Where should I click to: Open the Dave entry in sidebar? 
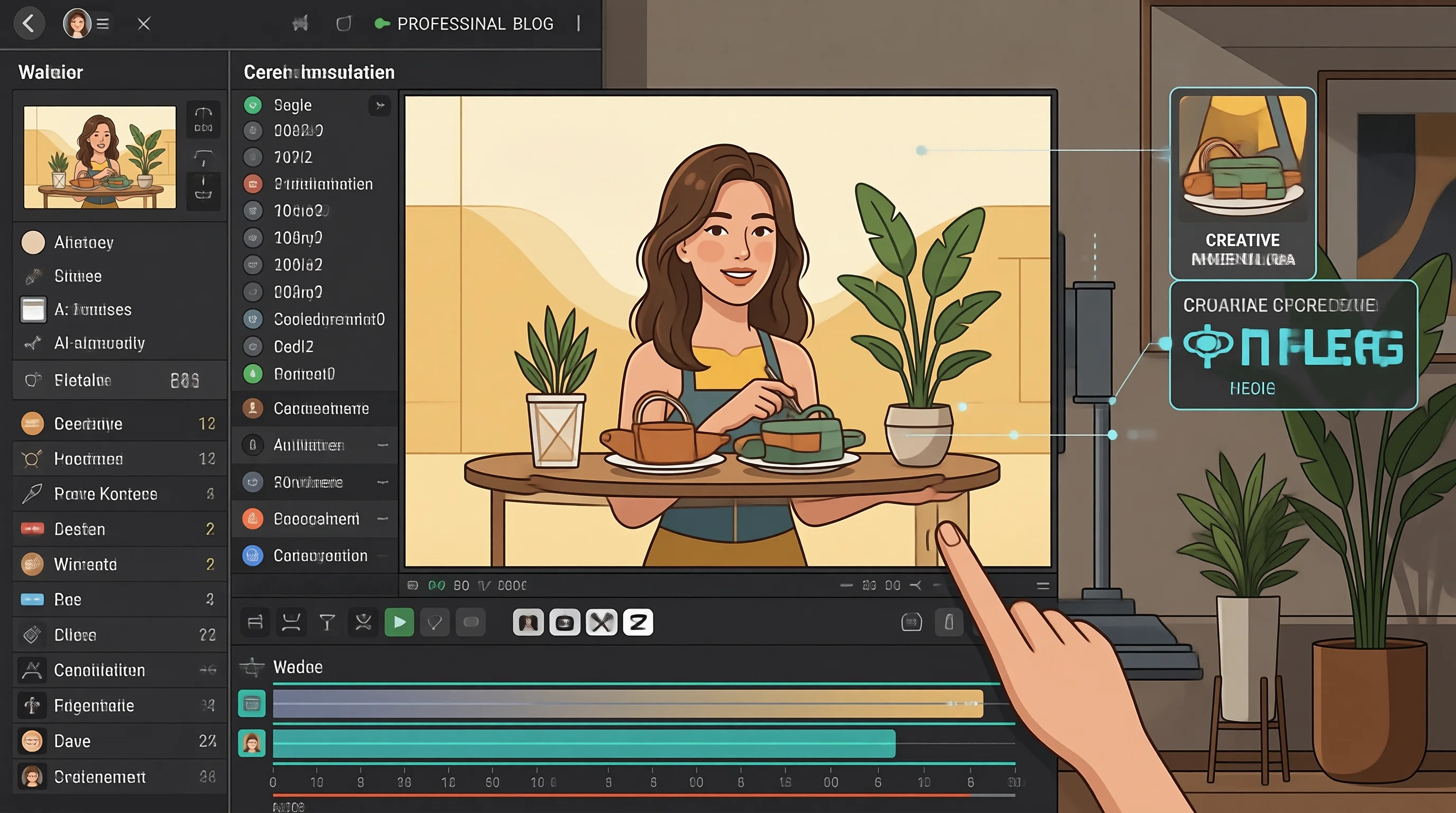119,740
